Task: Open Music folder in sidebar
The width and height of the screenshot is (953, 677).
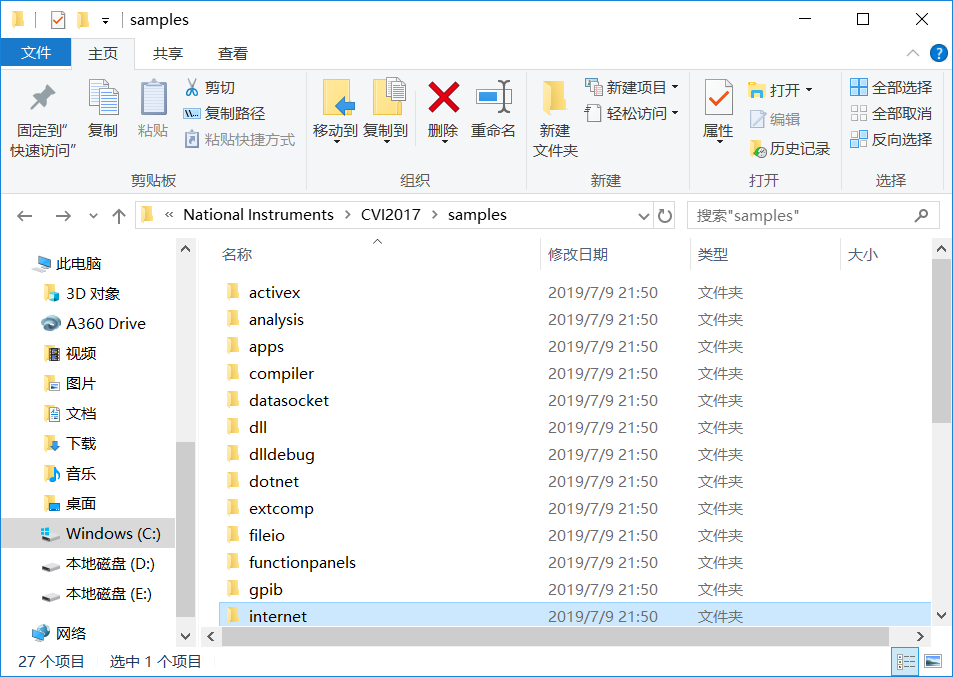Action: coord(70,473)
